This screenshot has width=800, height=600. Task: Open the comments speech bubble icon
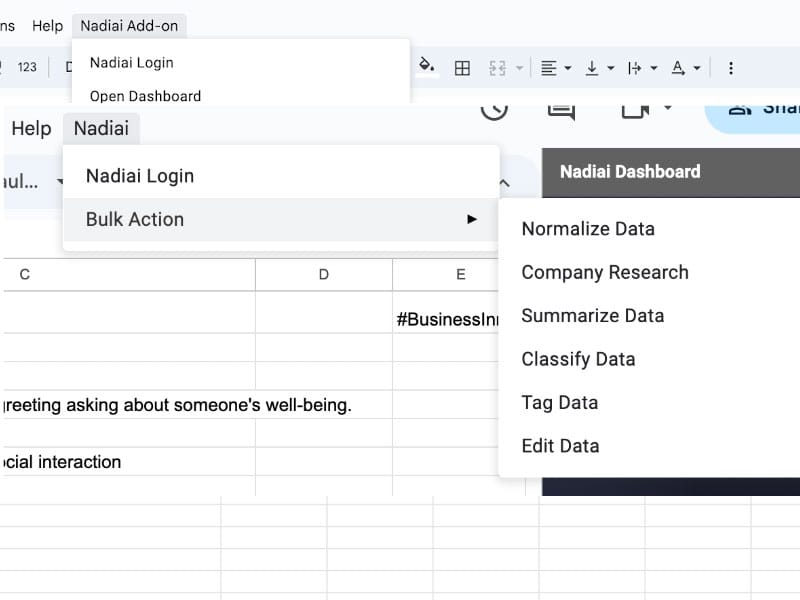click(x=561, y=110)
